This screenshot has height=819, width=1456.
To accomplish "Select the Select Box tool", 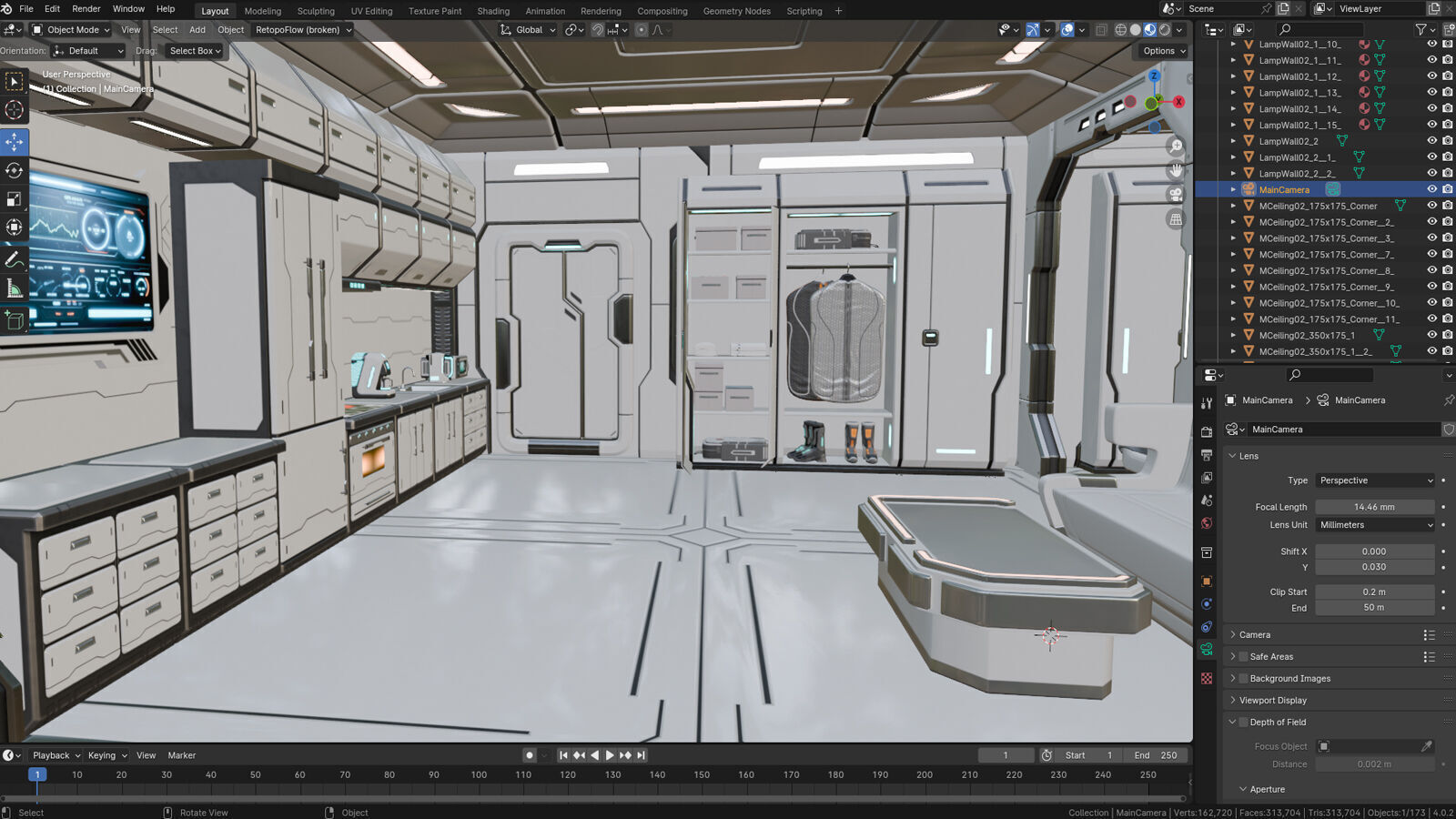I will [15, 82].
